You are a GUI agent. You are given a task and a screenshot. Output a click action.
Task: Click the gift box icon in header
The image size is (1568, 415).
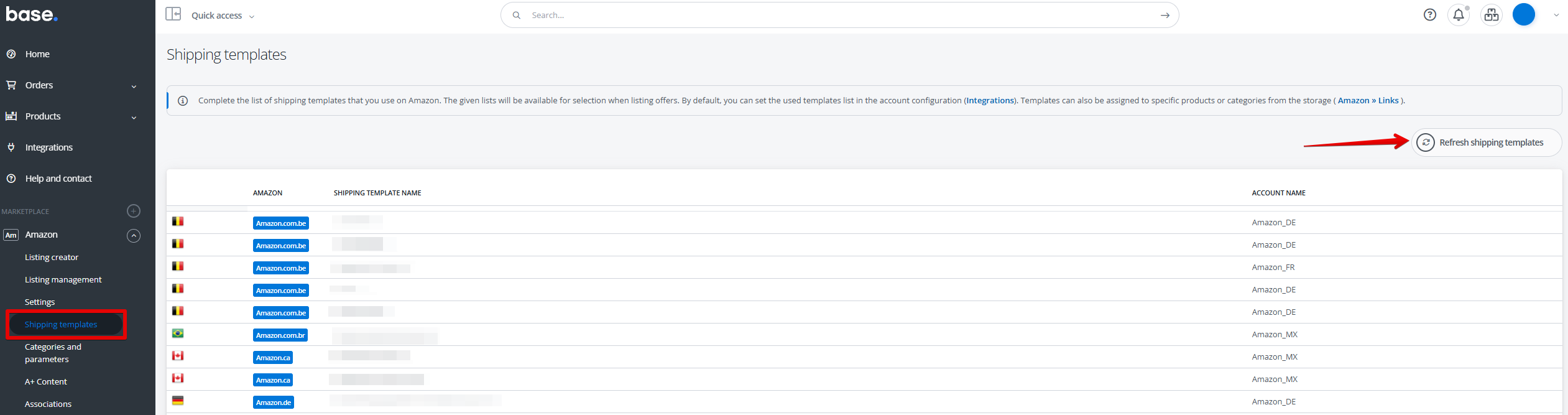[x=1491, y=15]
